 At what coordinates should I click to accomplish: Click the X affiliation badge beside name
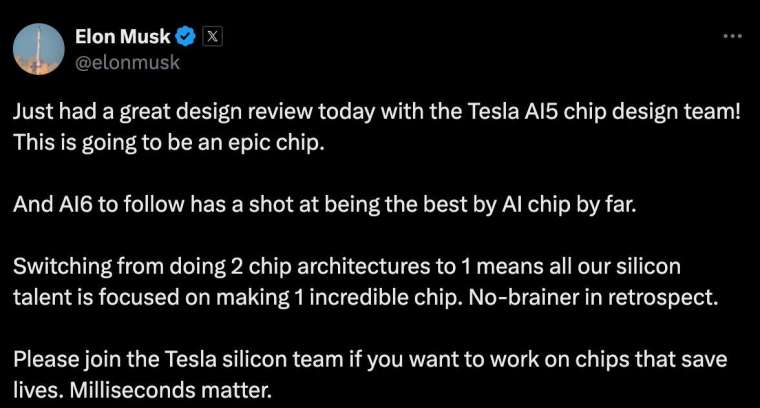pyautogui.click(x=212, y=37)
